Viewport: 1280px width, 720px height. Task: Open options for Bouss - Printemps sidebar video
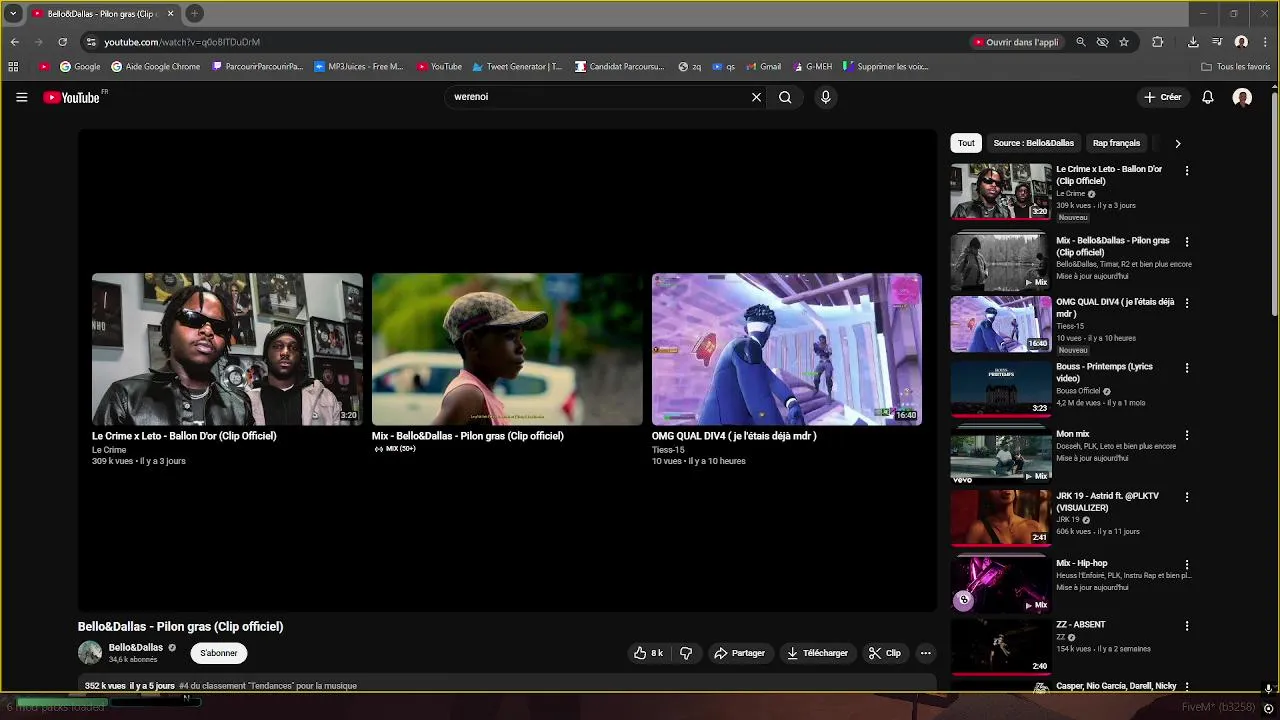(x=1187, y=368)
